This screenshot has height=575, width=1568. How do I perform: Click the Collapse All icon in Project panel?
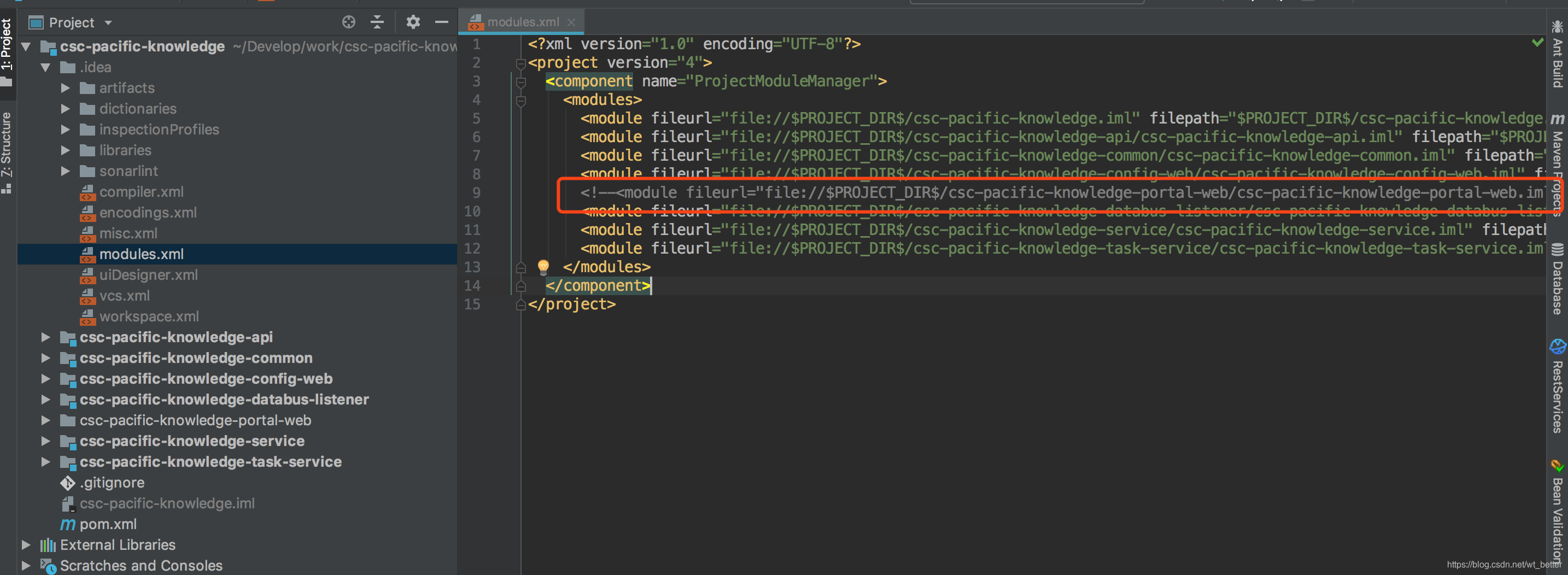click(377, 22)
